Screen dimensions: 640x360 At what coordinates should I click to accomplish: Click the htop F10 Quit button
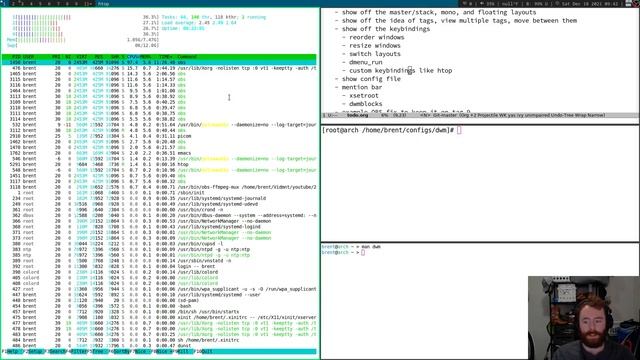click(204, 351)
